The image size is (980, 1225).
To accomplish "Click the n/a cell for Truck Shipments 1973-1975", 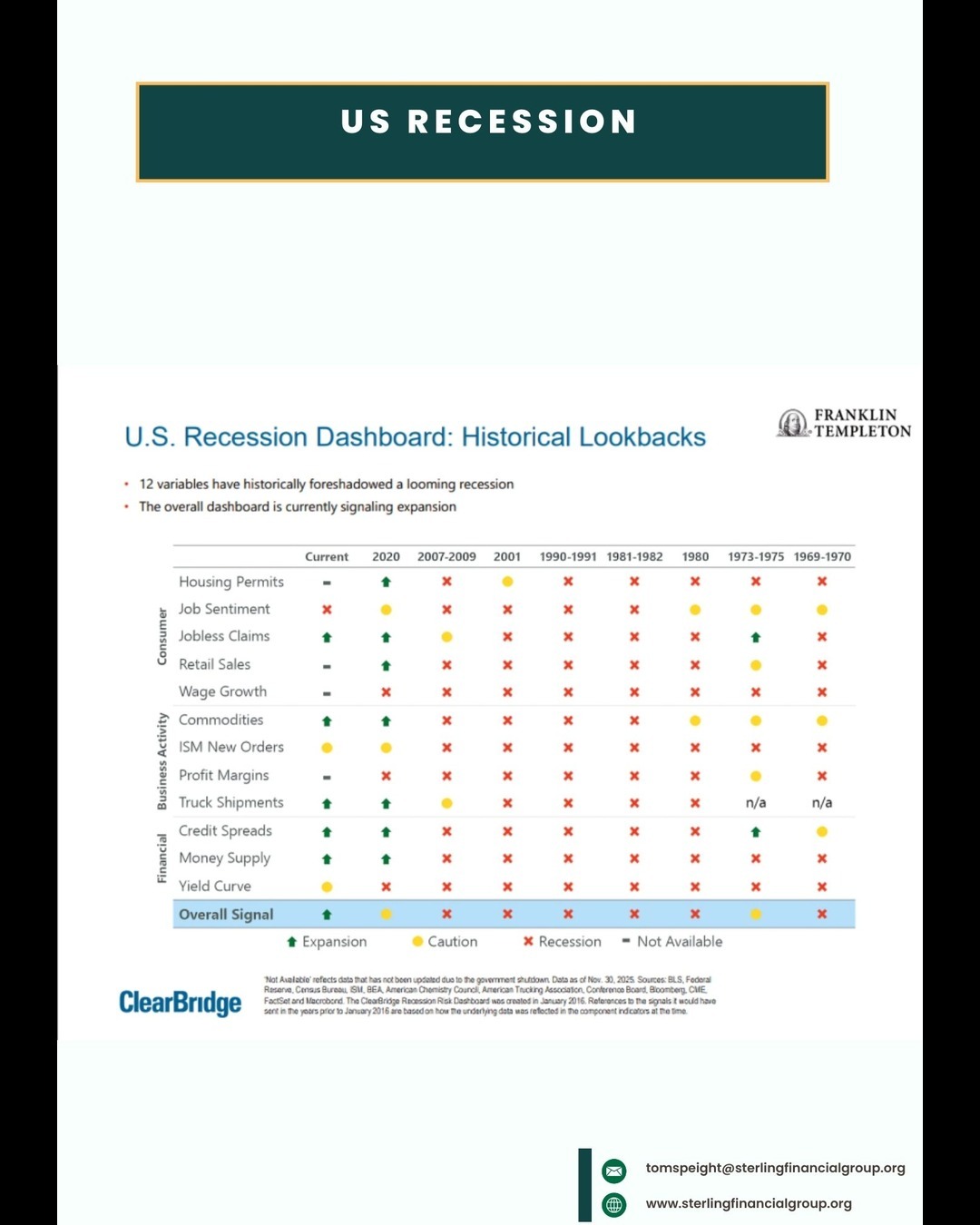I will coord(756,803).
